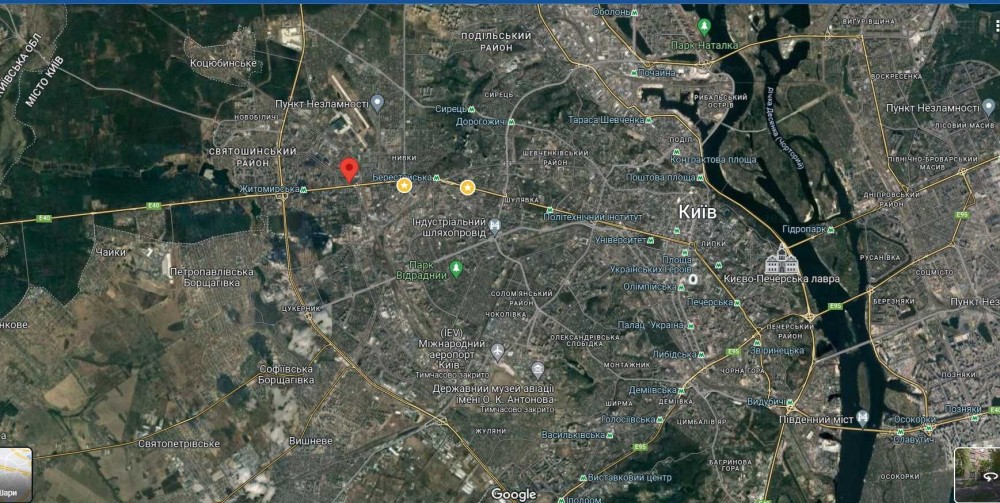Click the Пункт Незламності pin near Нивки
The width and height of the screenshot is (1000, 503).
click(378, 103)
